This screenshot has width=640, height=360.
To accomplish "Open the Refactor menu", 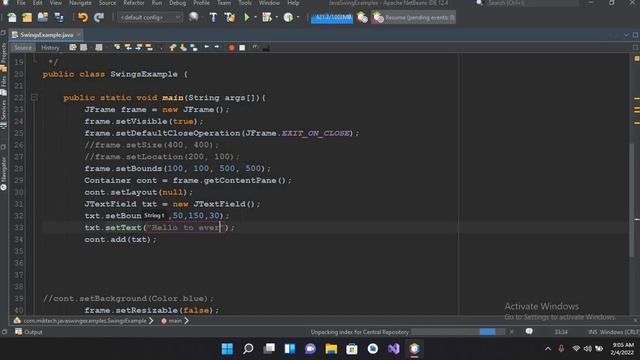I will click(x=134, y=3).
